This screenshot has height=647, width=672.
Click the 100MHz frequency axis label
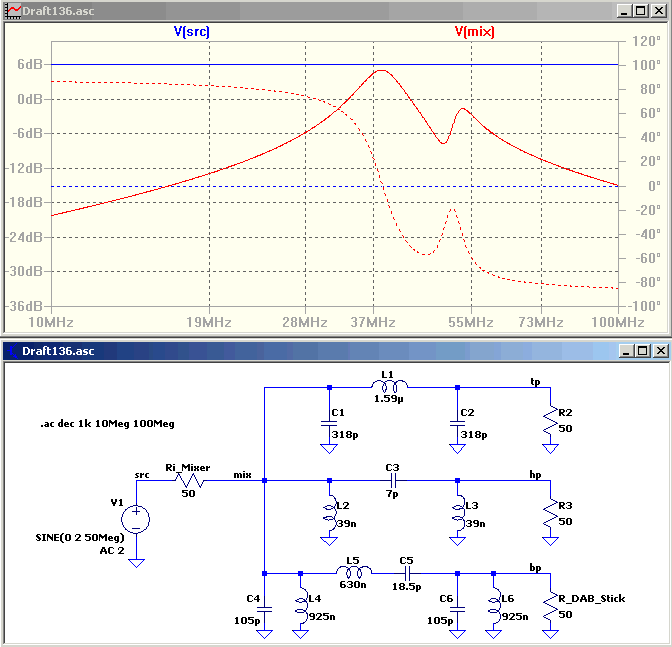pos(618,322)
